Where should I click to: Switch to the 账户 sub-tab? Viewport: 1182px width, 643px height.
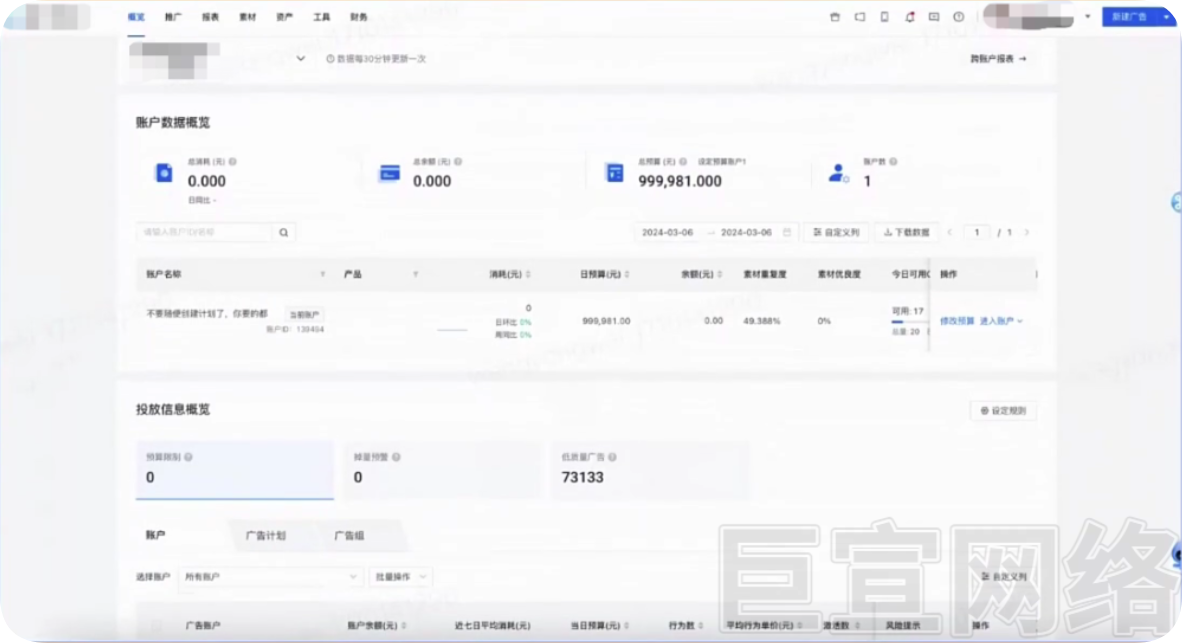click(x=155, y=535)
